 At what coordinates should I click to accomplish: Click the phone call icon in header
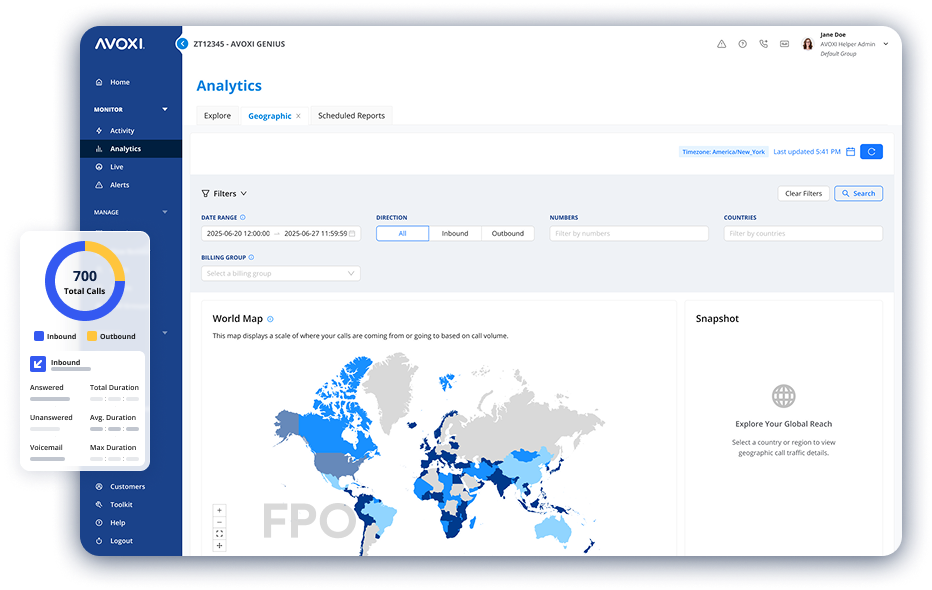click(x=763, y=44)
